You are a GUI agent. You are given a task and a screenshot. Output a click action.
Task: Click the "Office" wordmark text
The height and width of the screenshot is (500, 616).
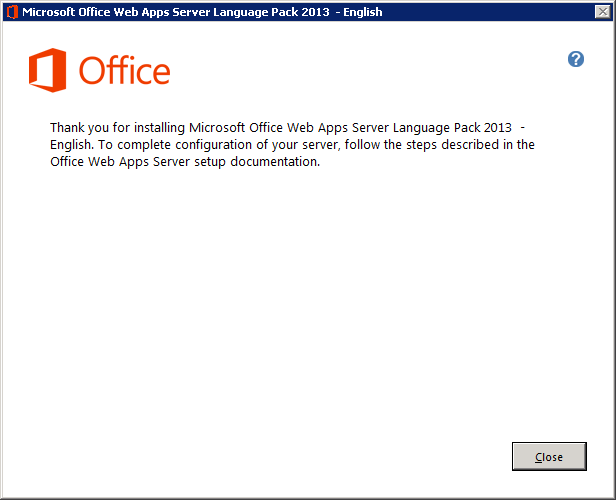click(124, 72)
